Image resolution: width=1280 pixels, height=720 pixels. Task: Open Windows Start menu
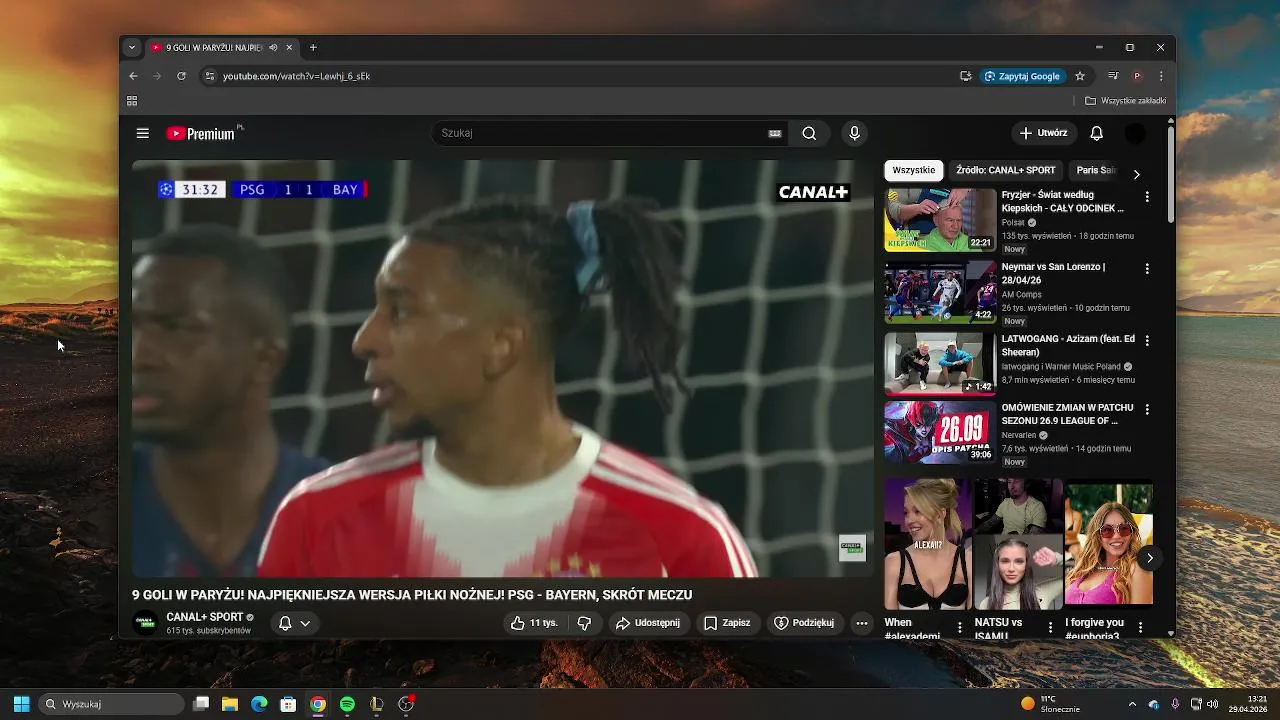tap(21, 704)
